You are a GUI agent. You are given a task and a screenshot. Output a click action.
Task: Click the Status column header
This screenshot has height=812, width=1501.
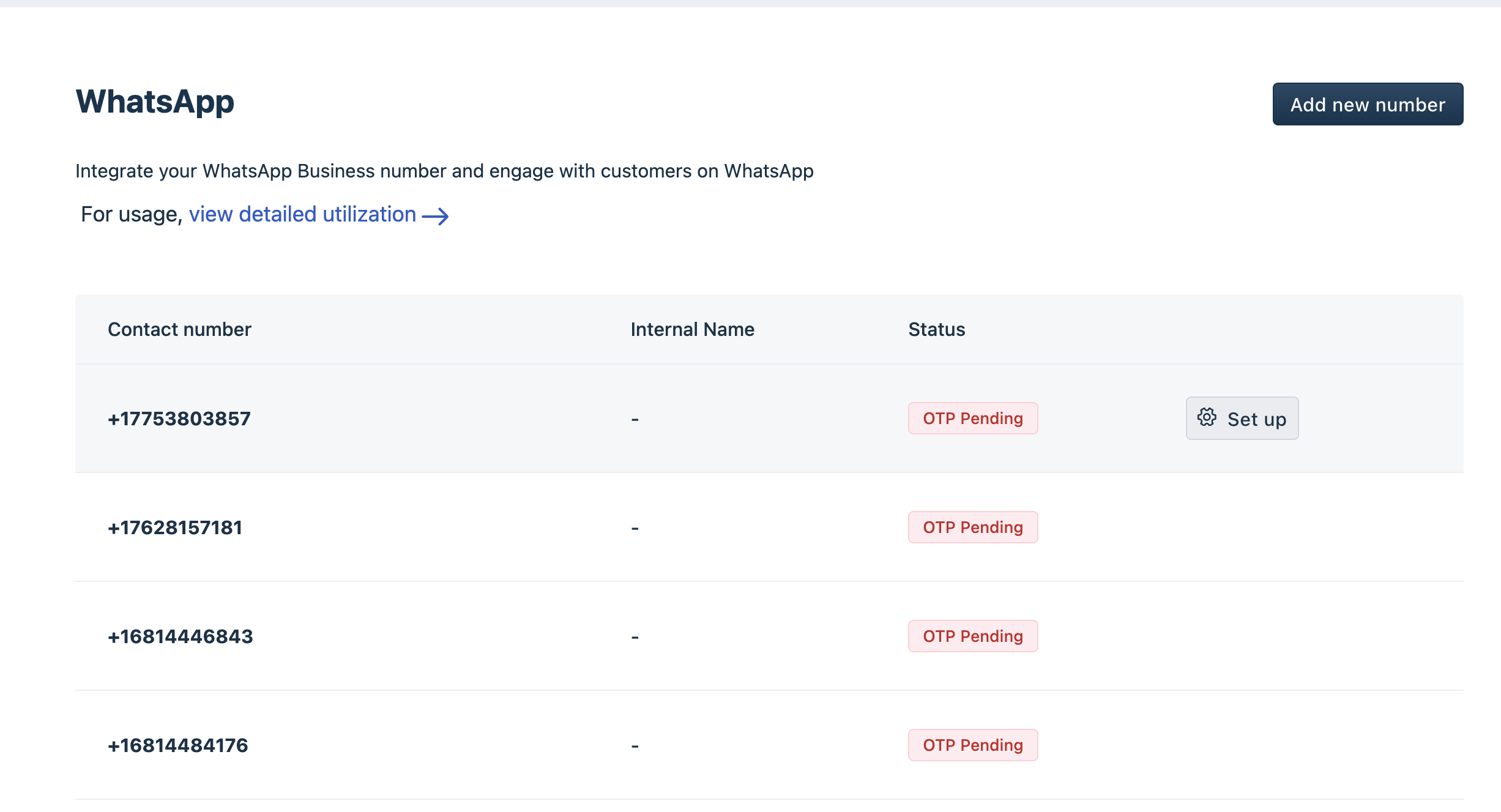pos(936,330)
